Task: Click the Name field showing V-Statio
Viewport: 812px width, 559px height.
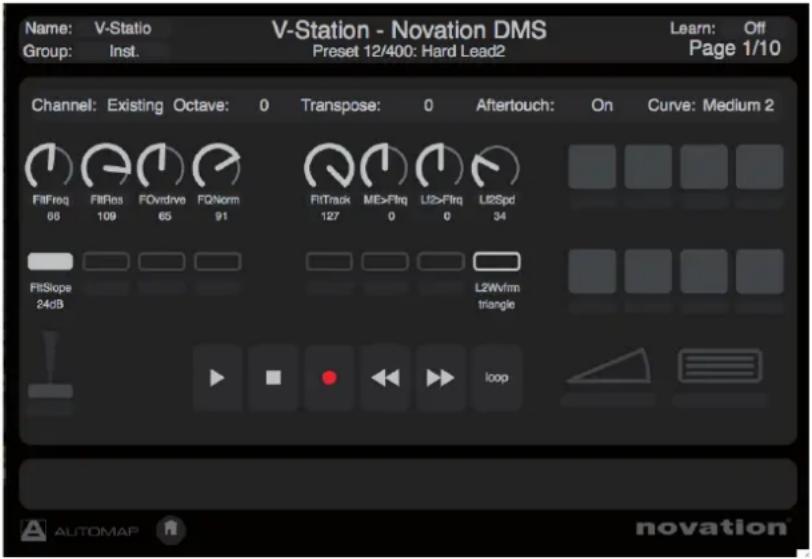Action: (x=123, y=28)
